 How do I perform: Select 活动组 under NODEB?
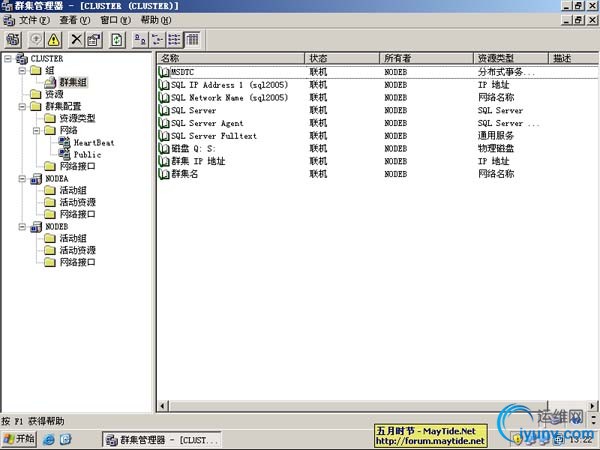(x=73, y=238)
